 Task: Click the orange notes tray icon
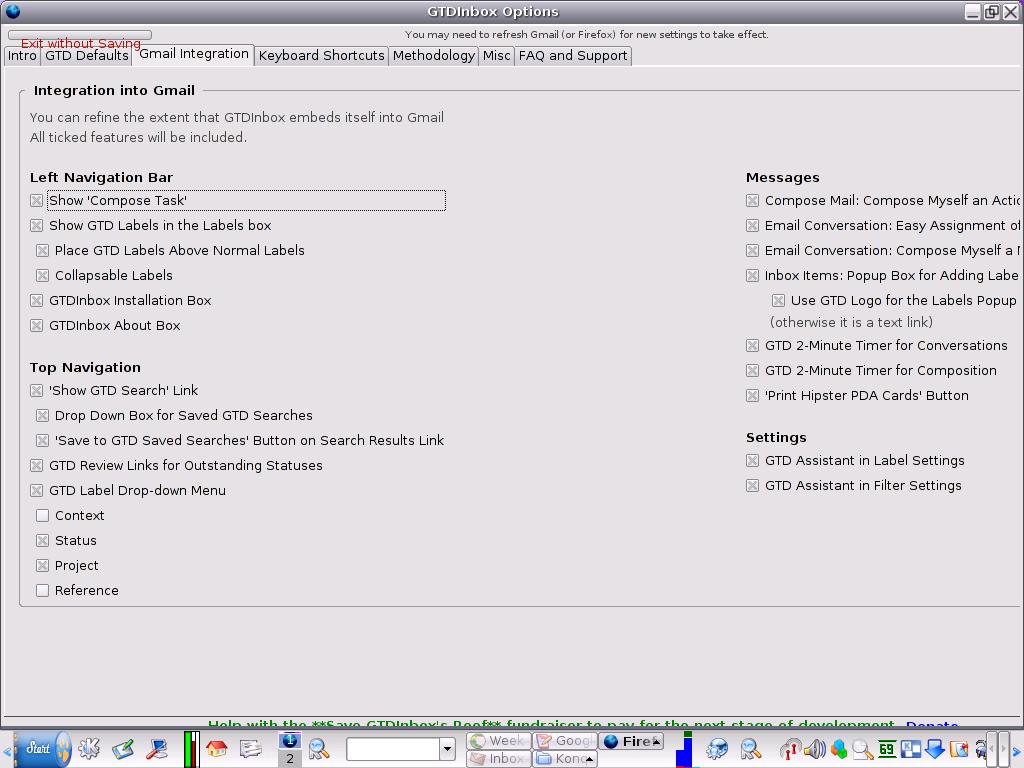pos(959,748)
